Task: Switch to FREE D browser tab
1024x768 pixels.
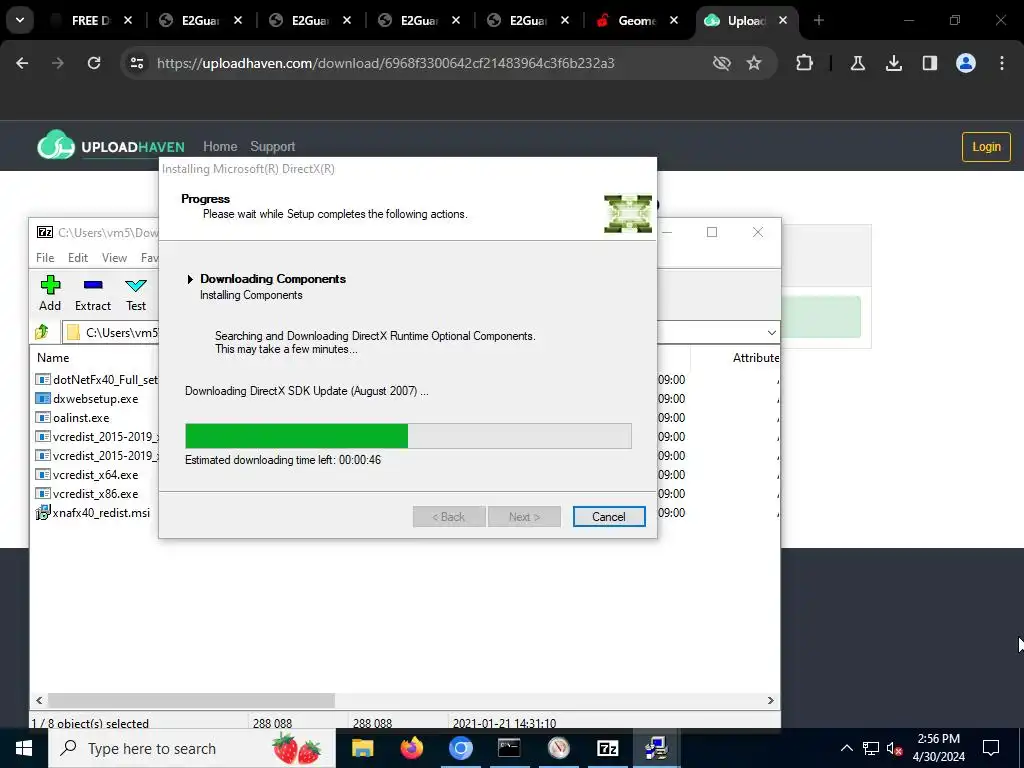Action: pyautogui.click(x=91, y=21)
